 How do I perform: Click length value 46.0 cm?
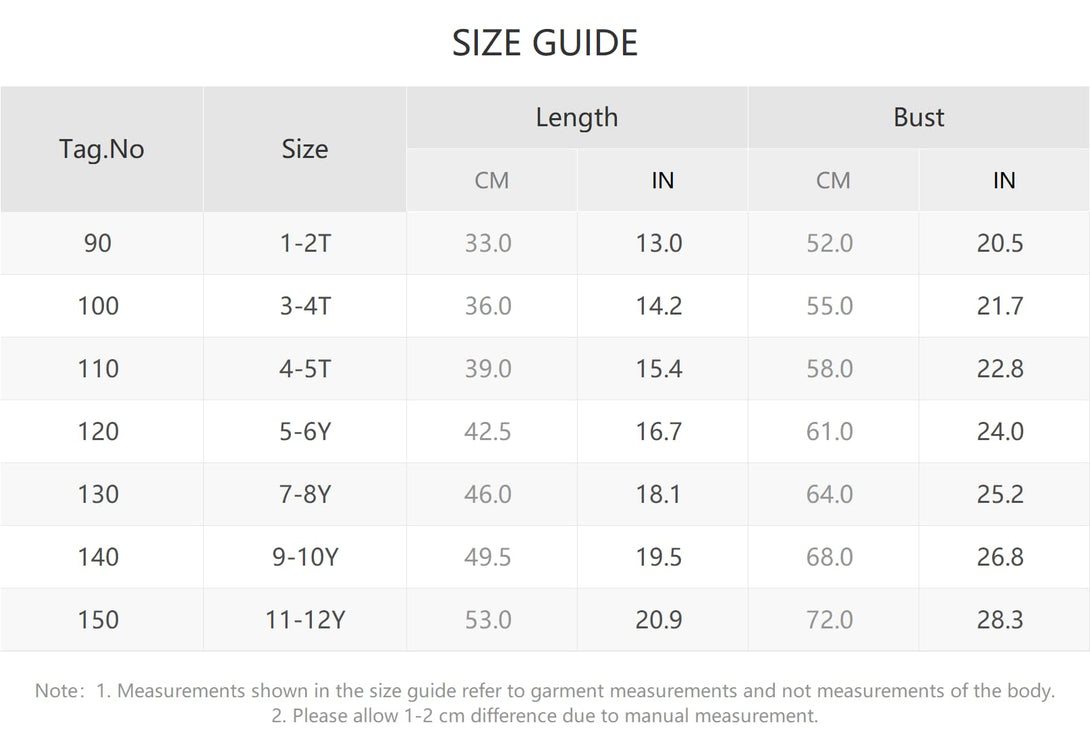point(491,494)
